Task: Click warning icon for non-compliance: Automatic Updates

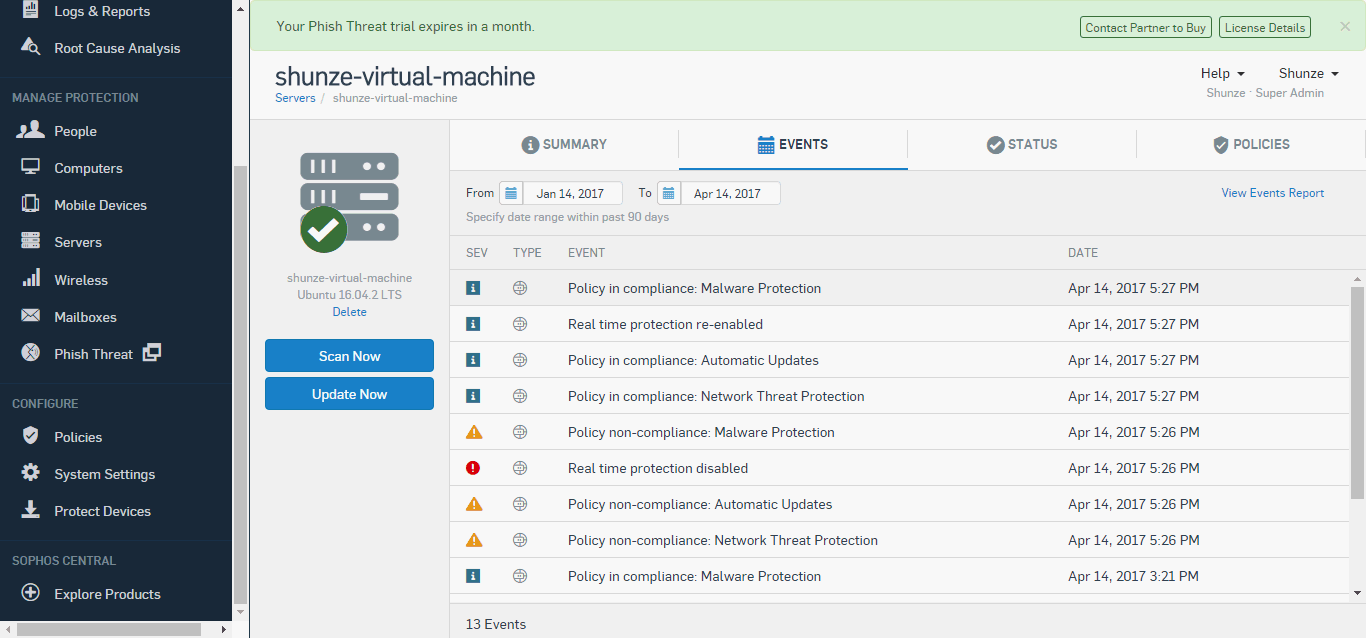Action: tap(474, 504)
